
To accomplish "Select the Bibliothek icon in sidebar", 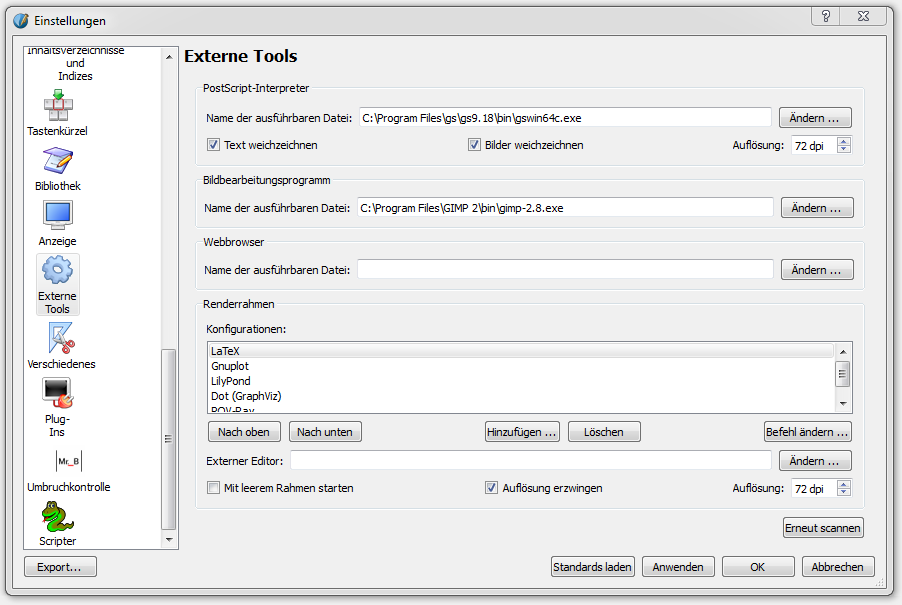I will pyautogui.click(x=58, y=161).
